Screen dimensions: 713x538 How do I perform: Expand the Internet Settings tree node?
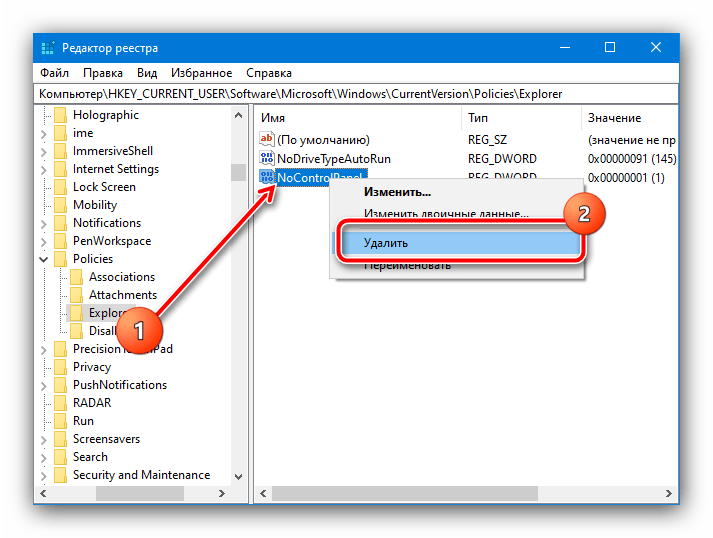(44, 170)
